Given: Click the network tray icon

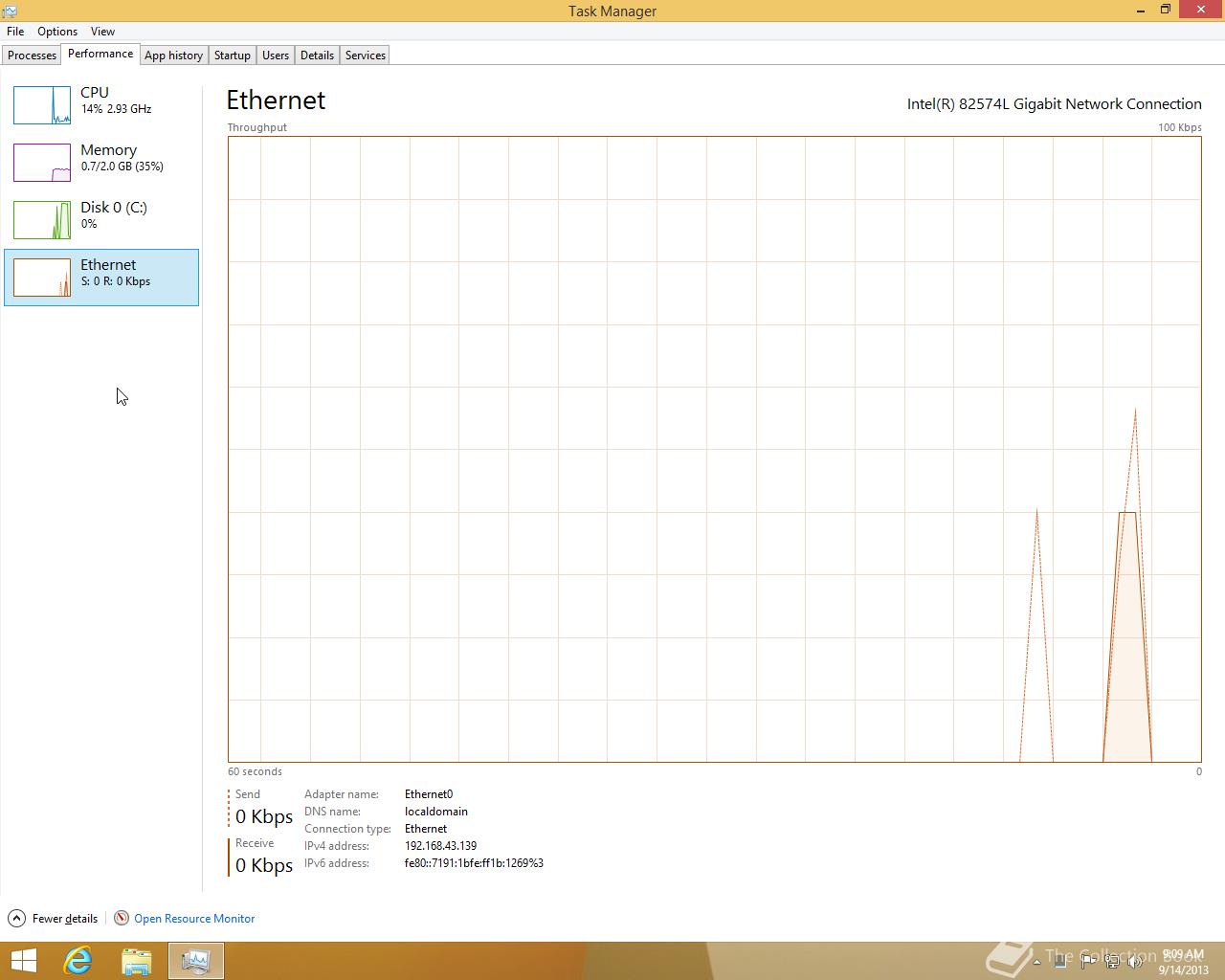Looking at the screenshot, I should [x=1111, y=962].
